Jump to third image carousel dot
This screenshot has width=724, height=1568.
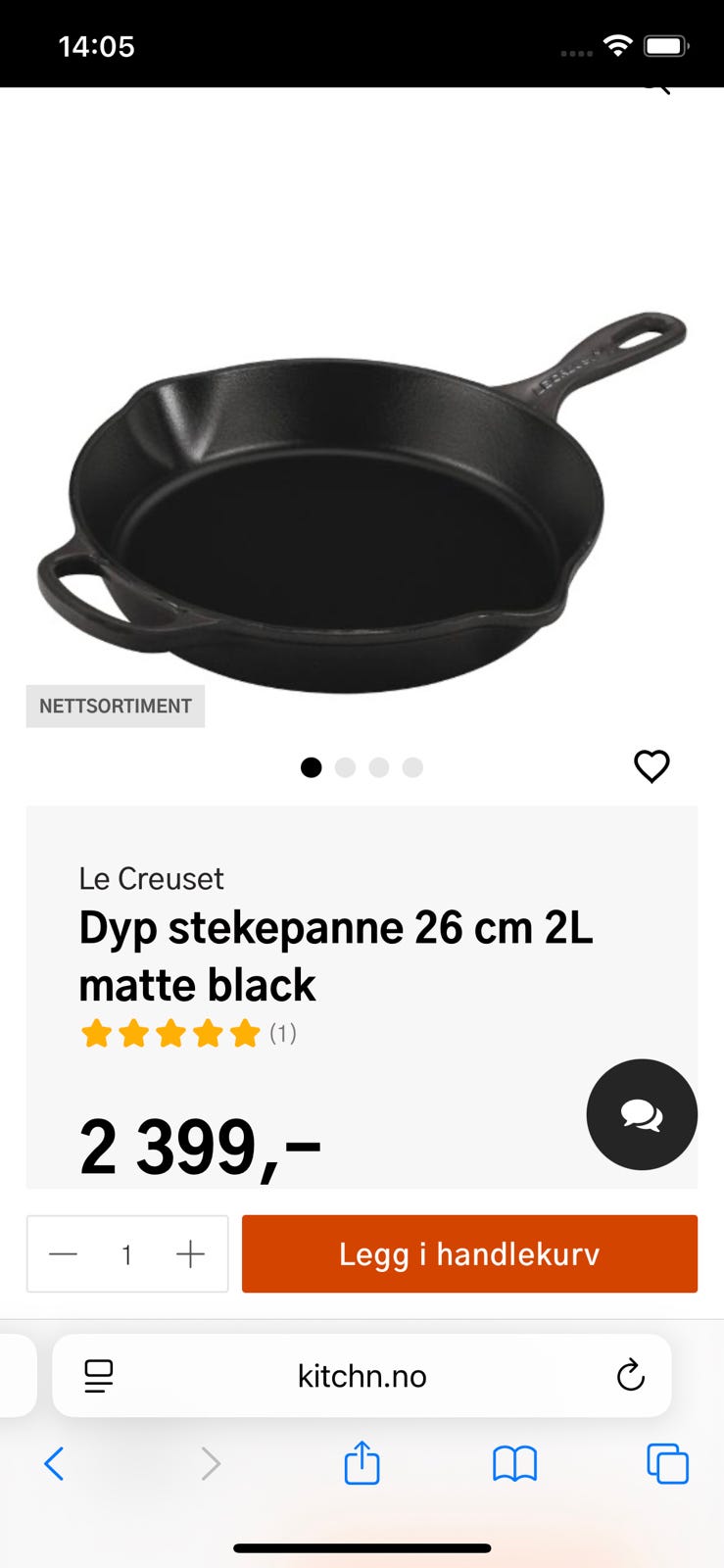tap(379, 767)
